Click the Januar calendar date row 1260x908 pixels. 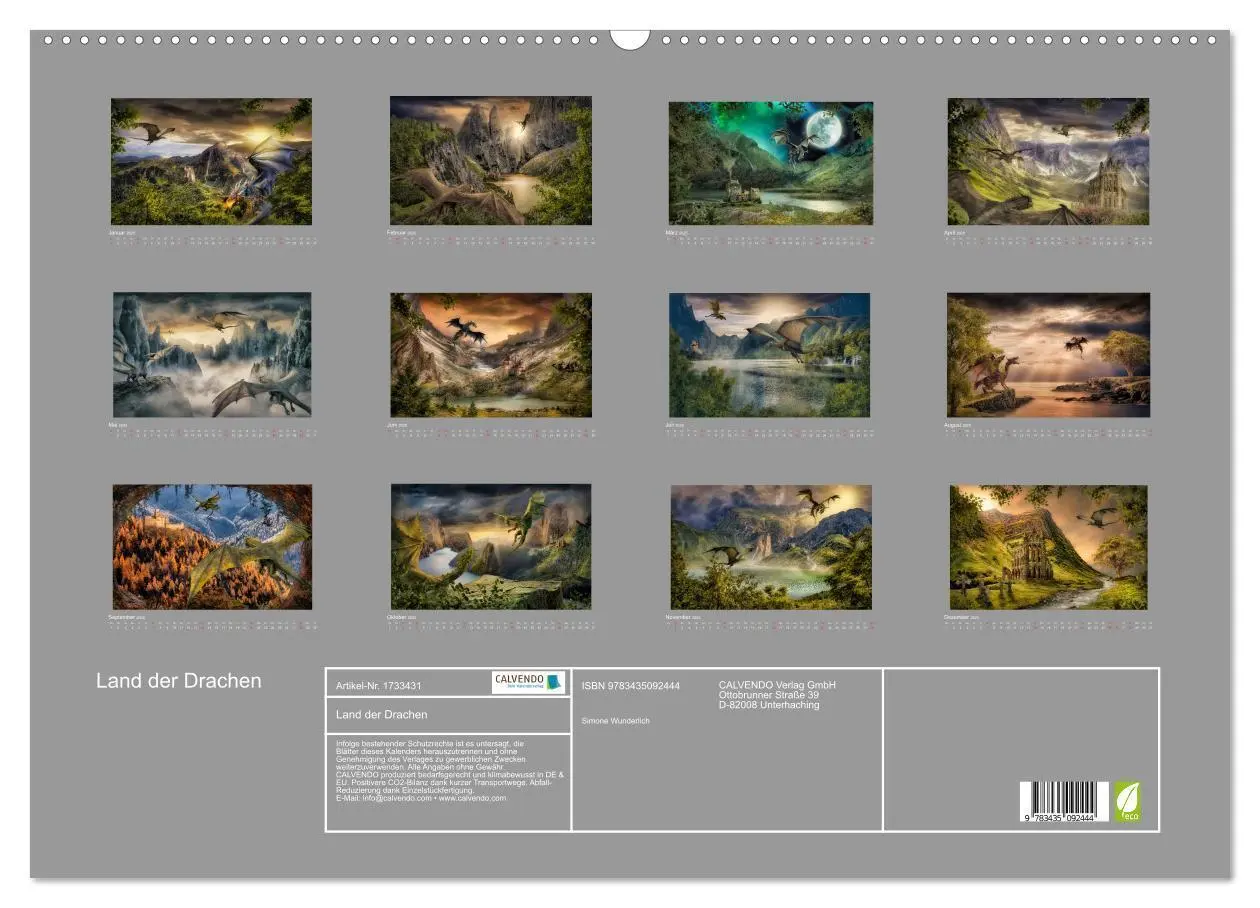[212, 241]
